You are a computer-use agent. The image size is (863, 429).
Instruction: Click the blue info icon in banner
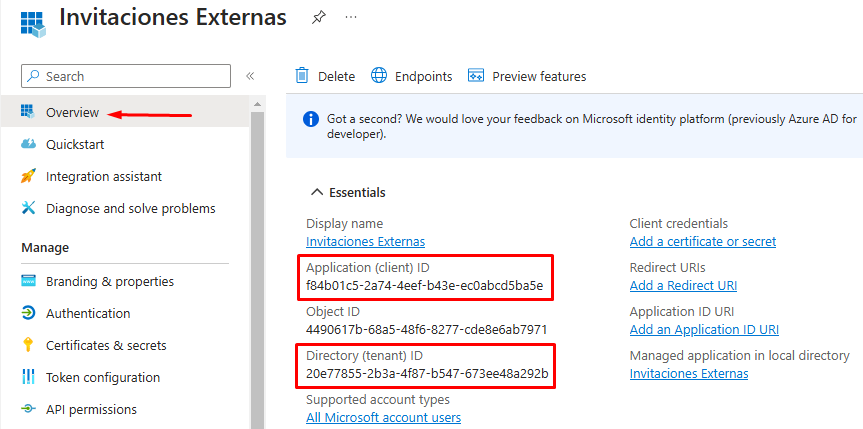pyautogui.click(x=311, y=118)
